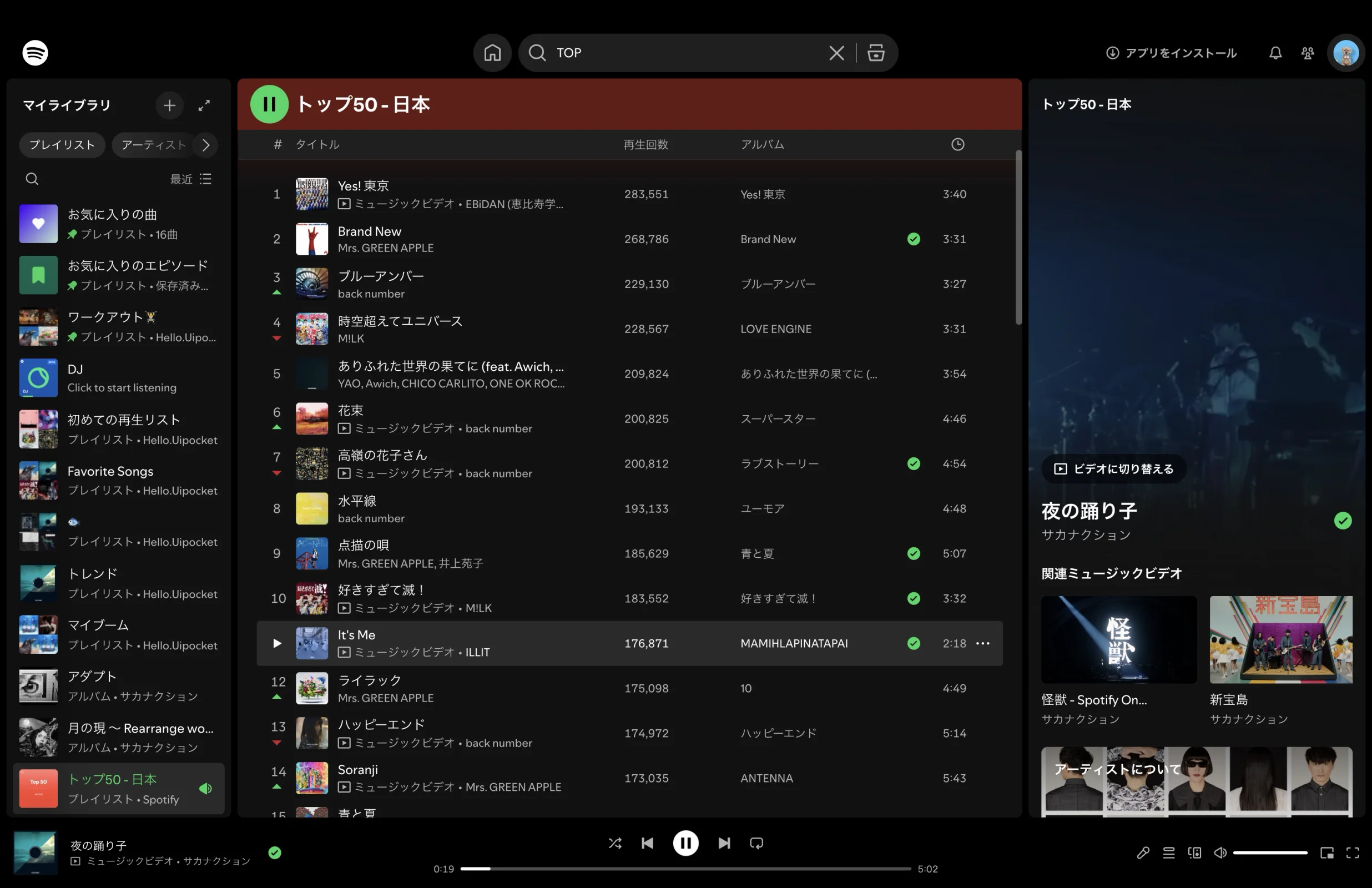Open the MAMIHLAPINATAPAI album link
The image size is (1372, 888).
pos(794,643)
